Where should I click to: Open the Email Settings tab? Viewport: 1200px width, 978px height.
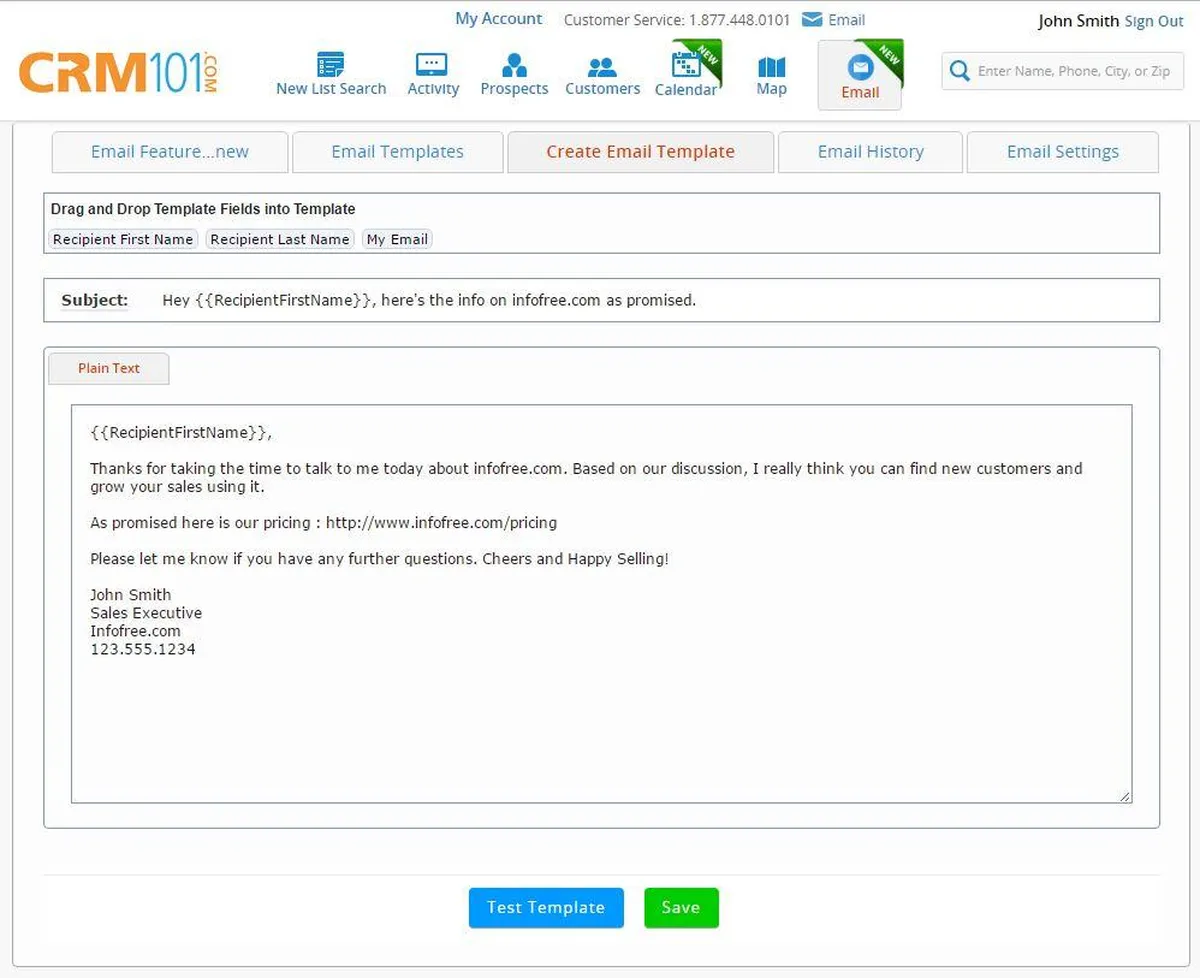1062,152
